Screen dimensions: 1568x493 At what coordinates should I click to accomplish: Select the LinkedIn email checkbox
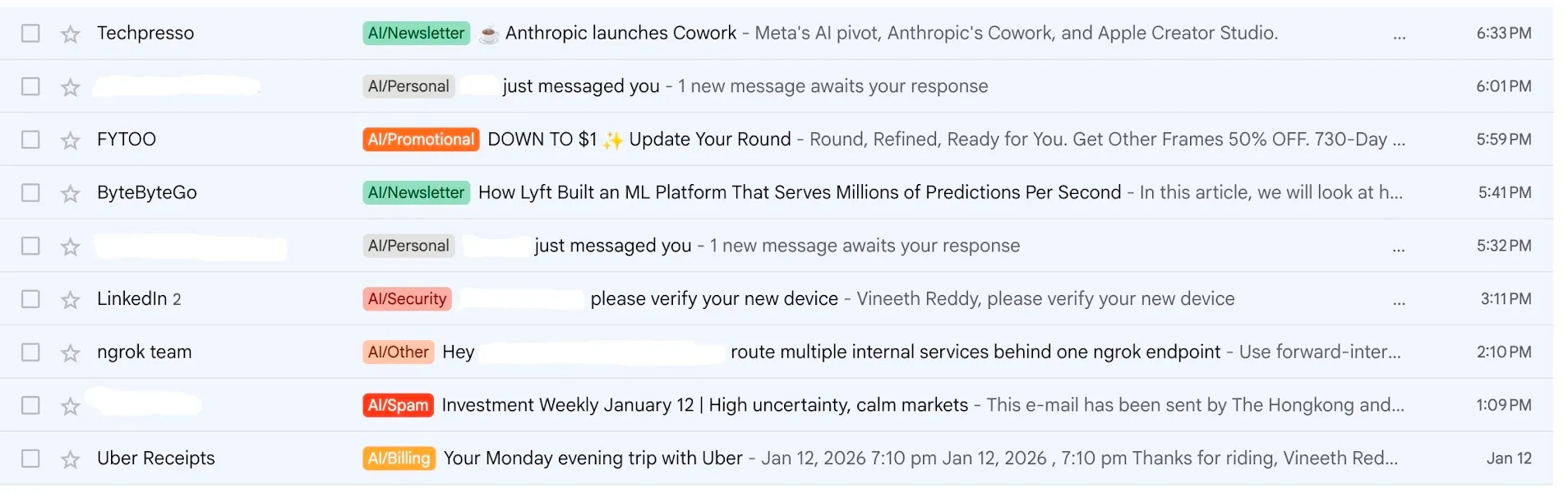point(30,298)
